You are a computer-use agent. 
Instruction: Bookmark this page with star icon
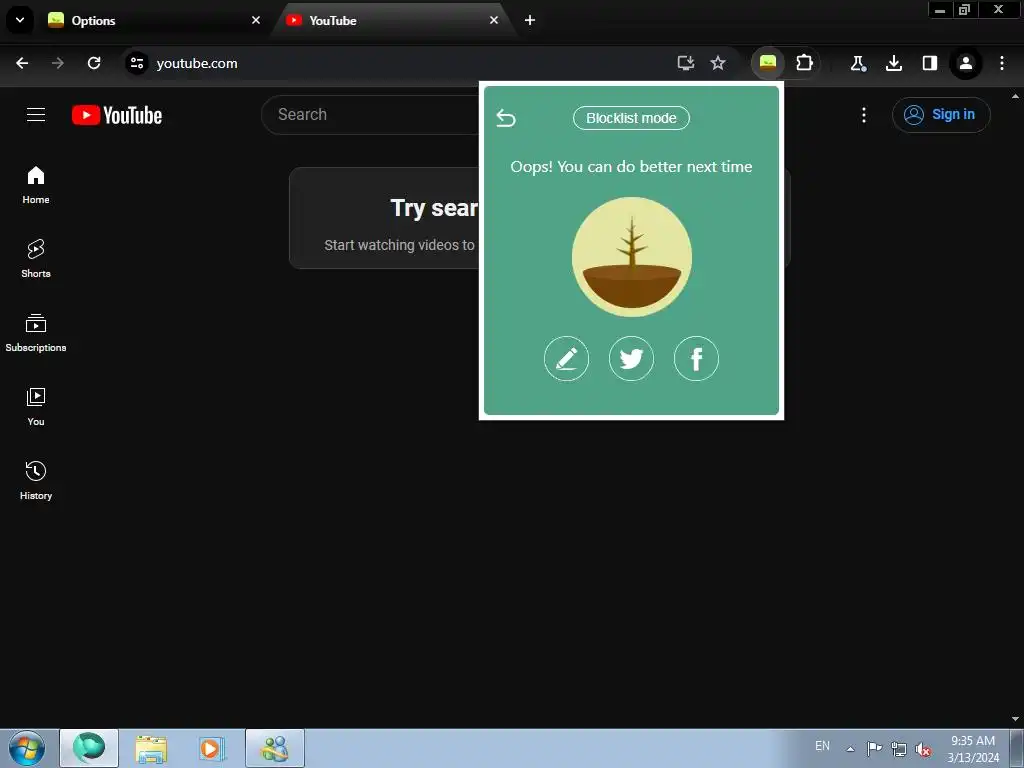[718, 63]
